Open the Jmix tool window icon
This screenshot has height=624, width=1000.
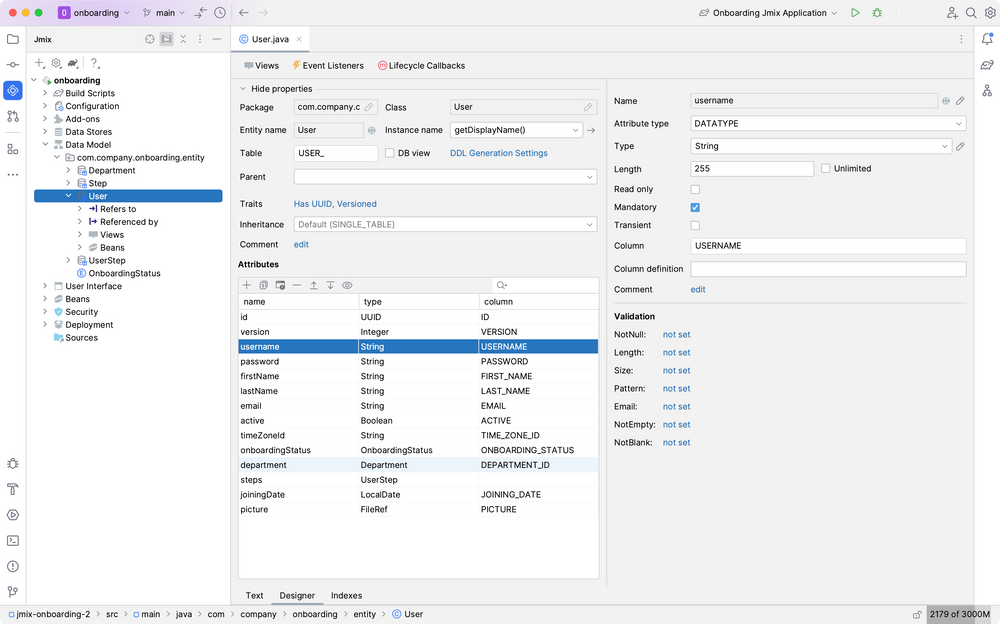(13, 91)
